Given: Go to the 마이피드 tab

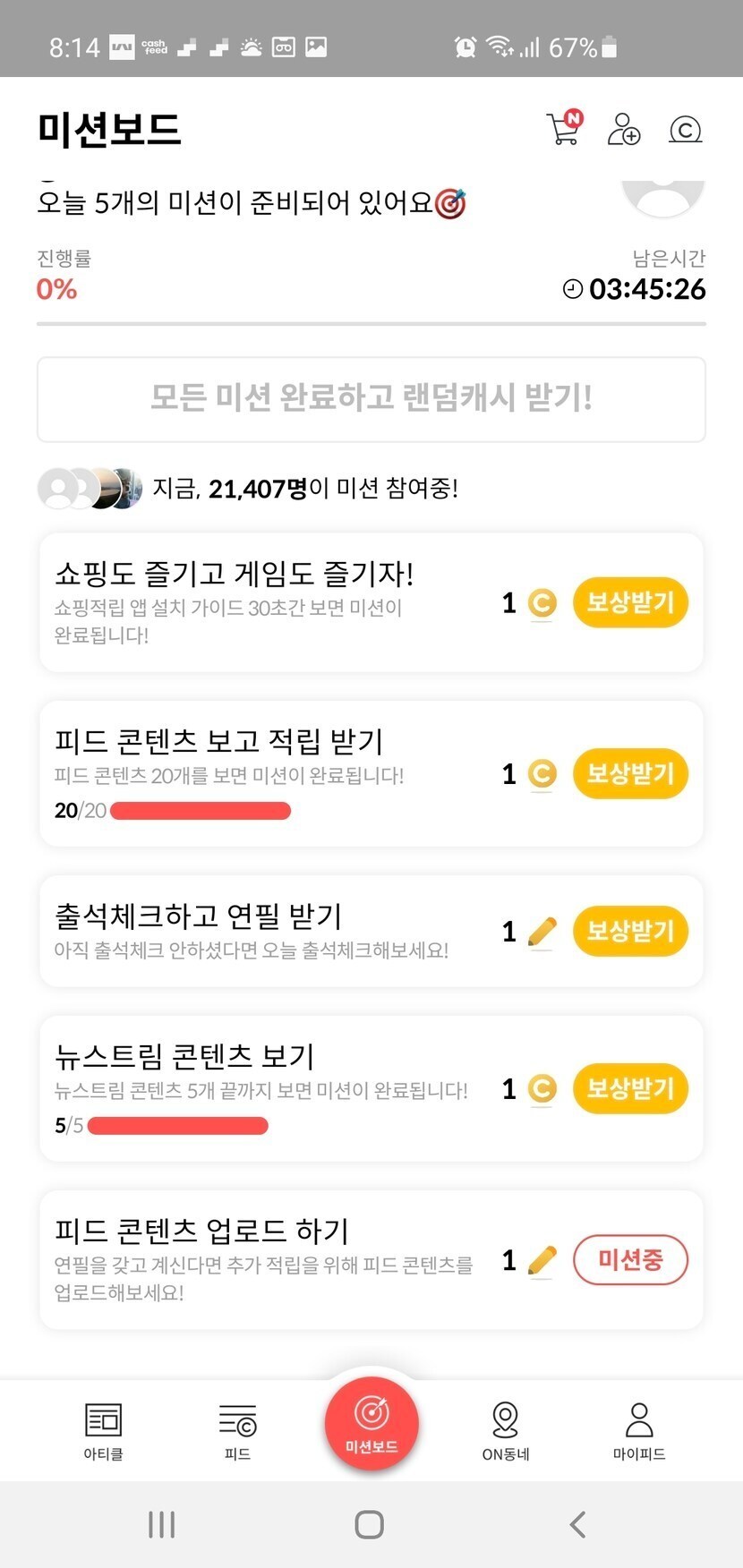Looking at the screenshot, I should [x=639, y=1429].
